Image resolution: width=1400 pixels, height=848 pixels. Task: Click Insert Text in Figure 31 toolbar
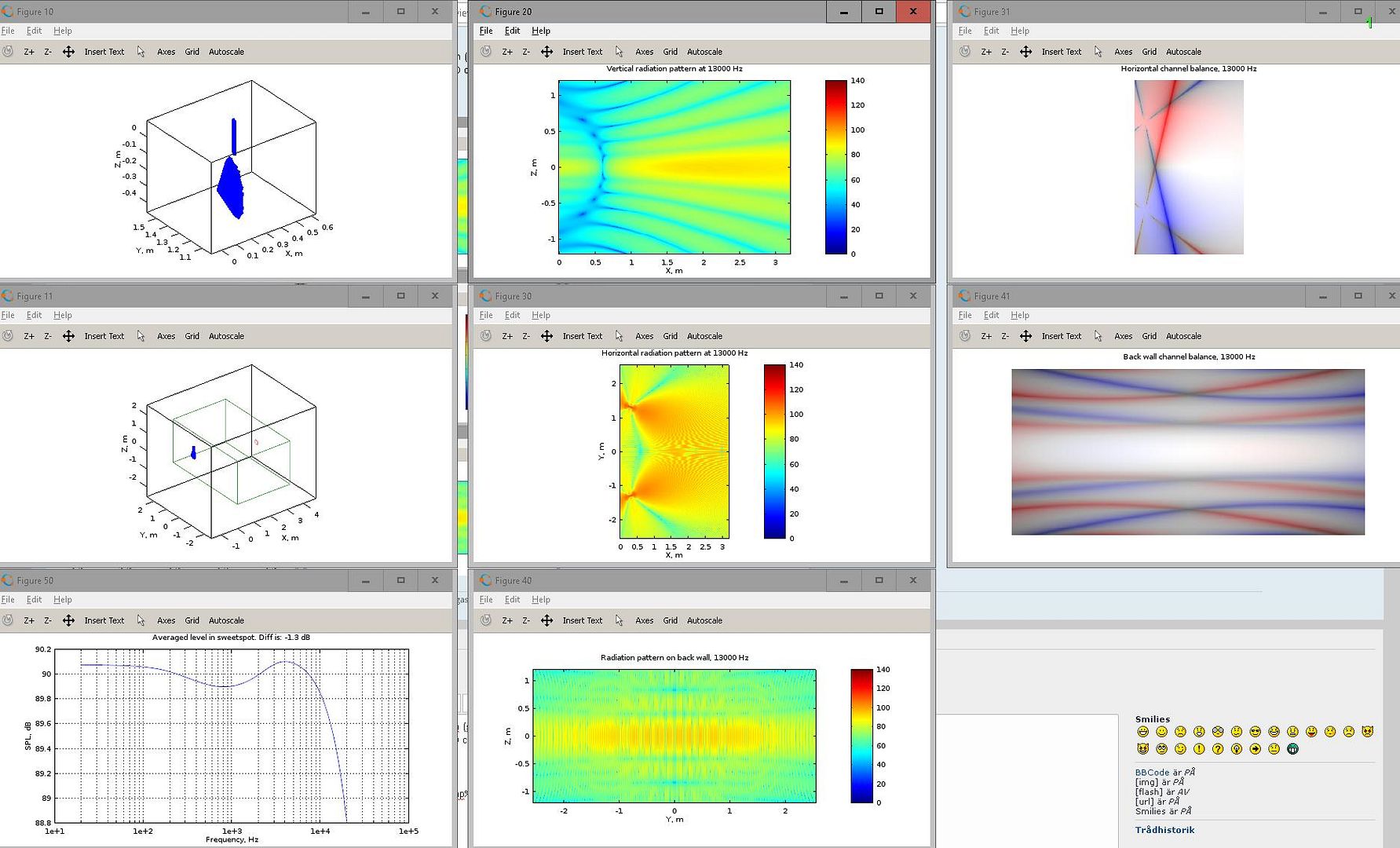[1061, 52]
